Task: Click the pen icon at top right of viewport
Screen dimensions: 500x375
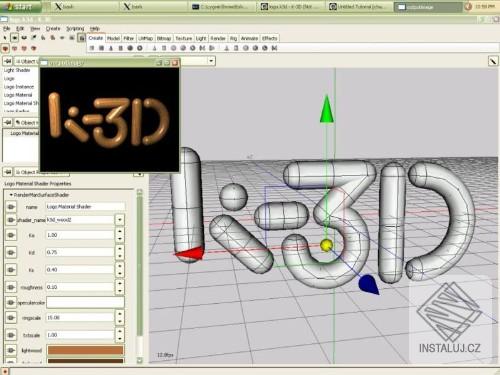Action: (493, 61)
